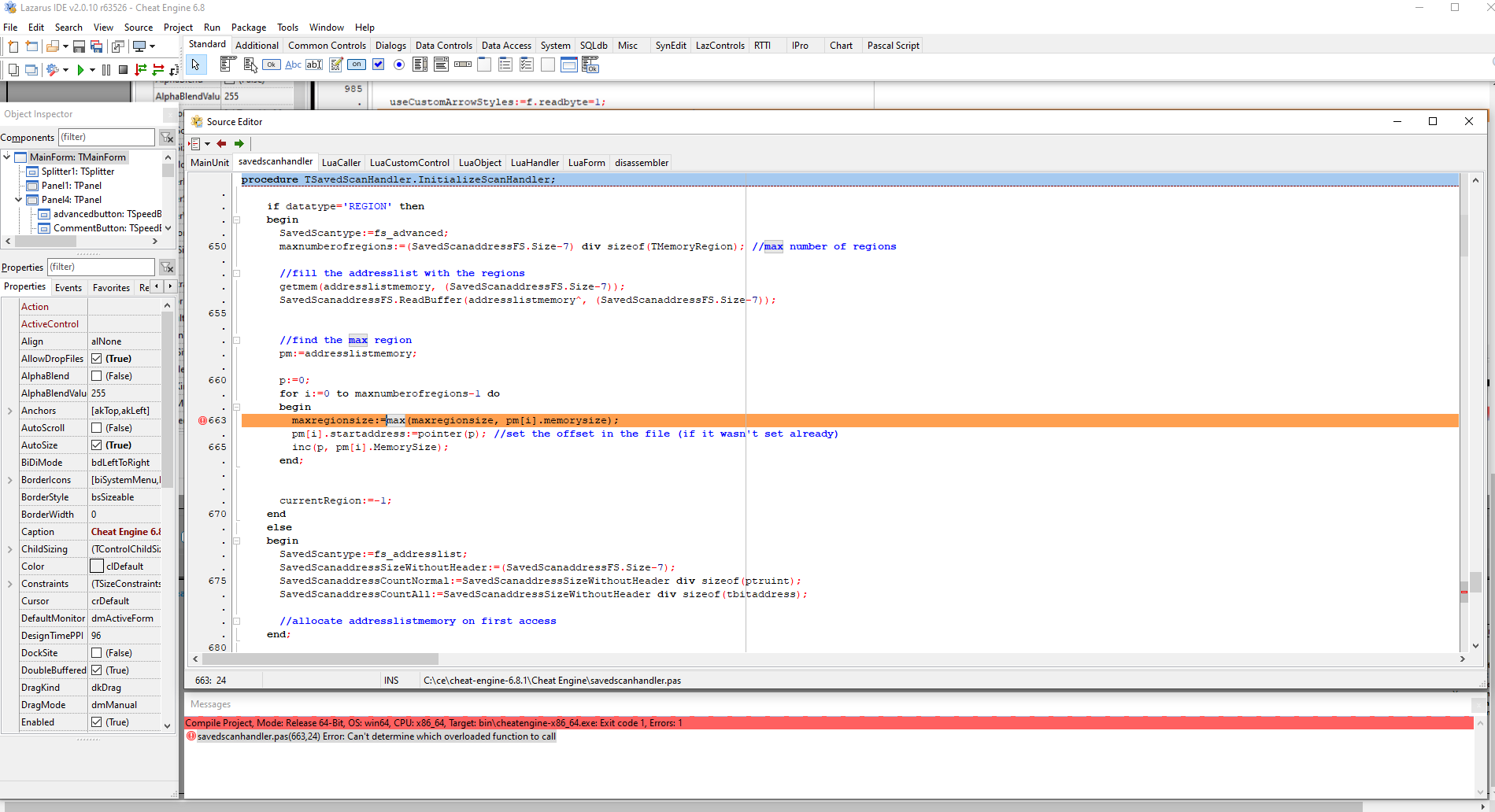Open the Project menu

coord(178,28)
